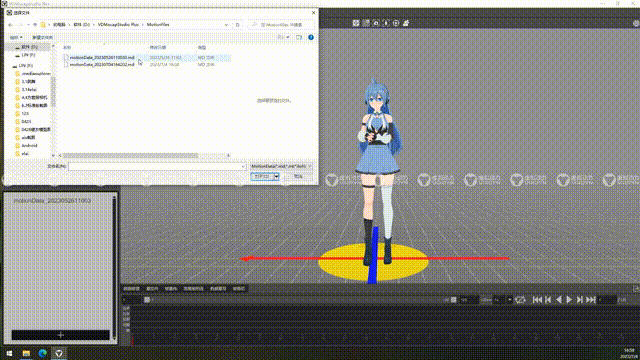Click the change view icon in file dialog
This screenshot has width=640, height=360.
tap(280, 38)
